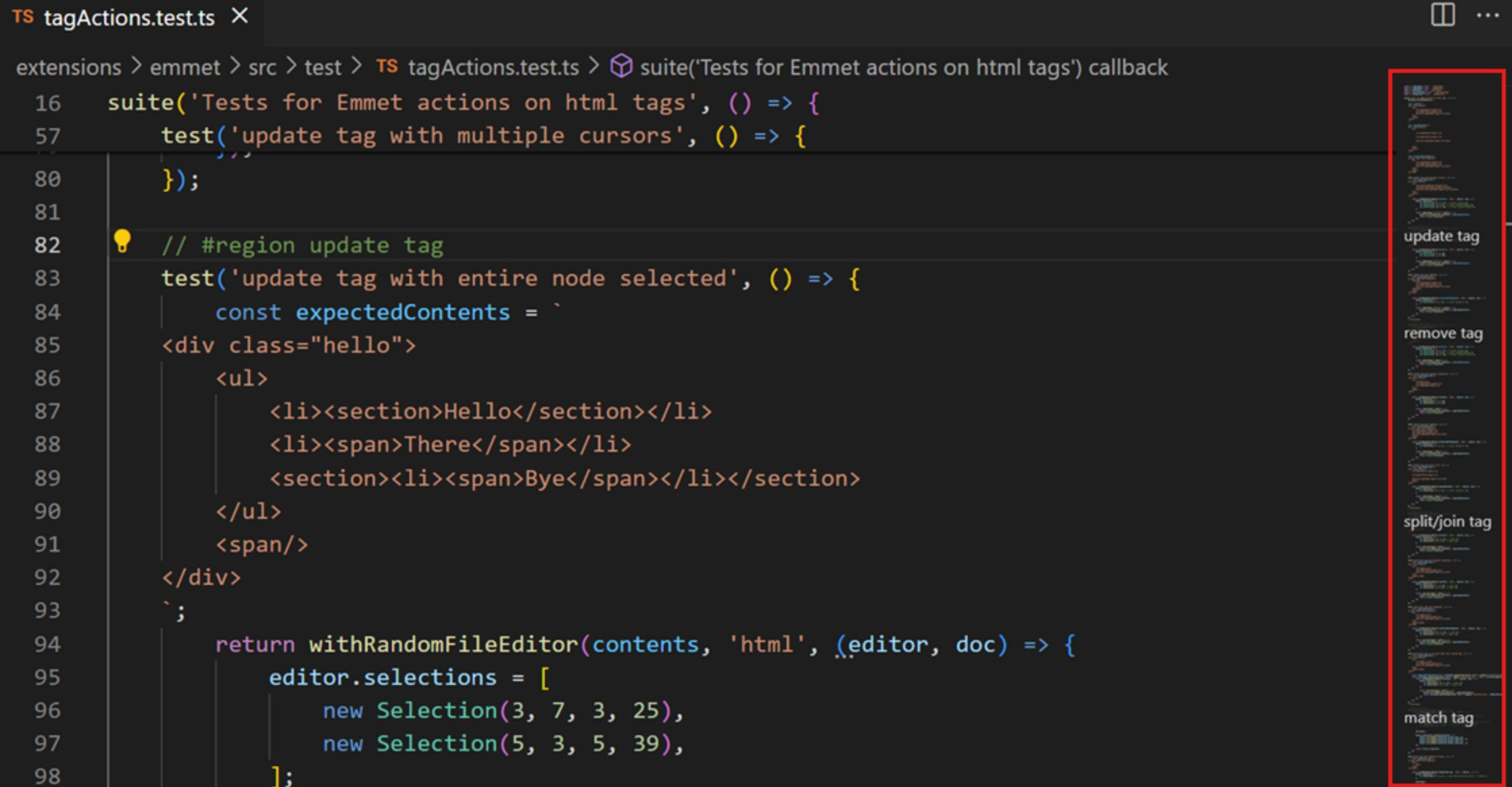The image size is (1512, 787).
Task: Click line number 94 in the gutter
Action: (x=47, y=644)
